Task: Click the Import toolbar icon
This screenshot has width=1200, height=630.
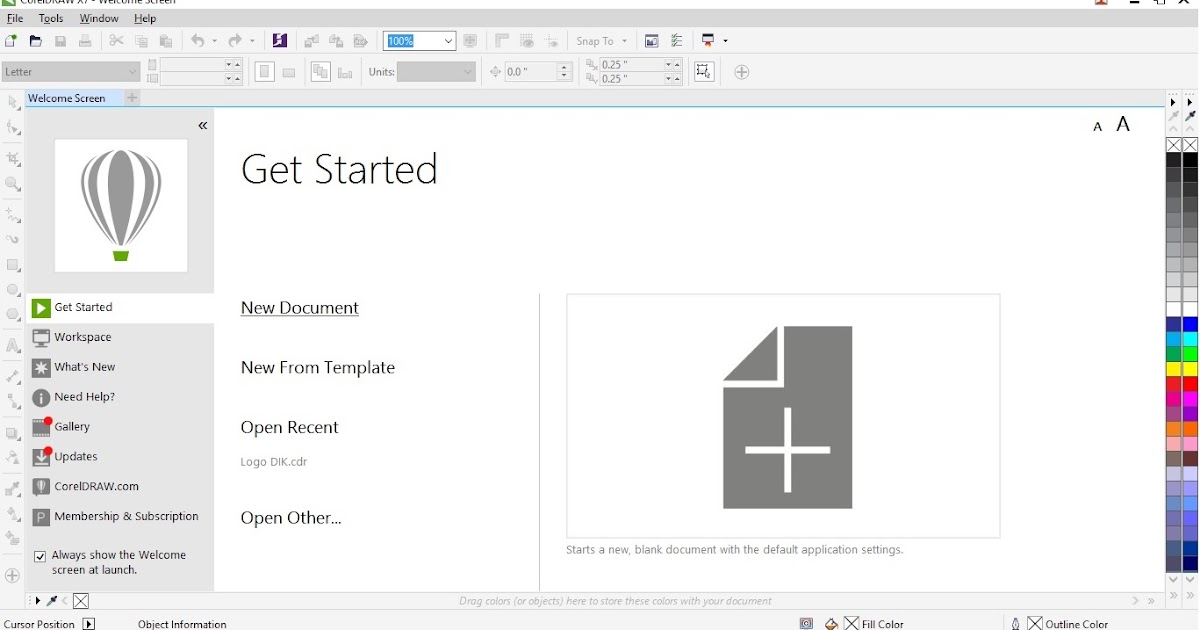Action: tap(311, 41)
